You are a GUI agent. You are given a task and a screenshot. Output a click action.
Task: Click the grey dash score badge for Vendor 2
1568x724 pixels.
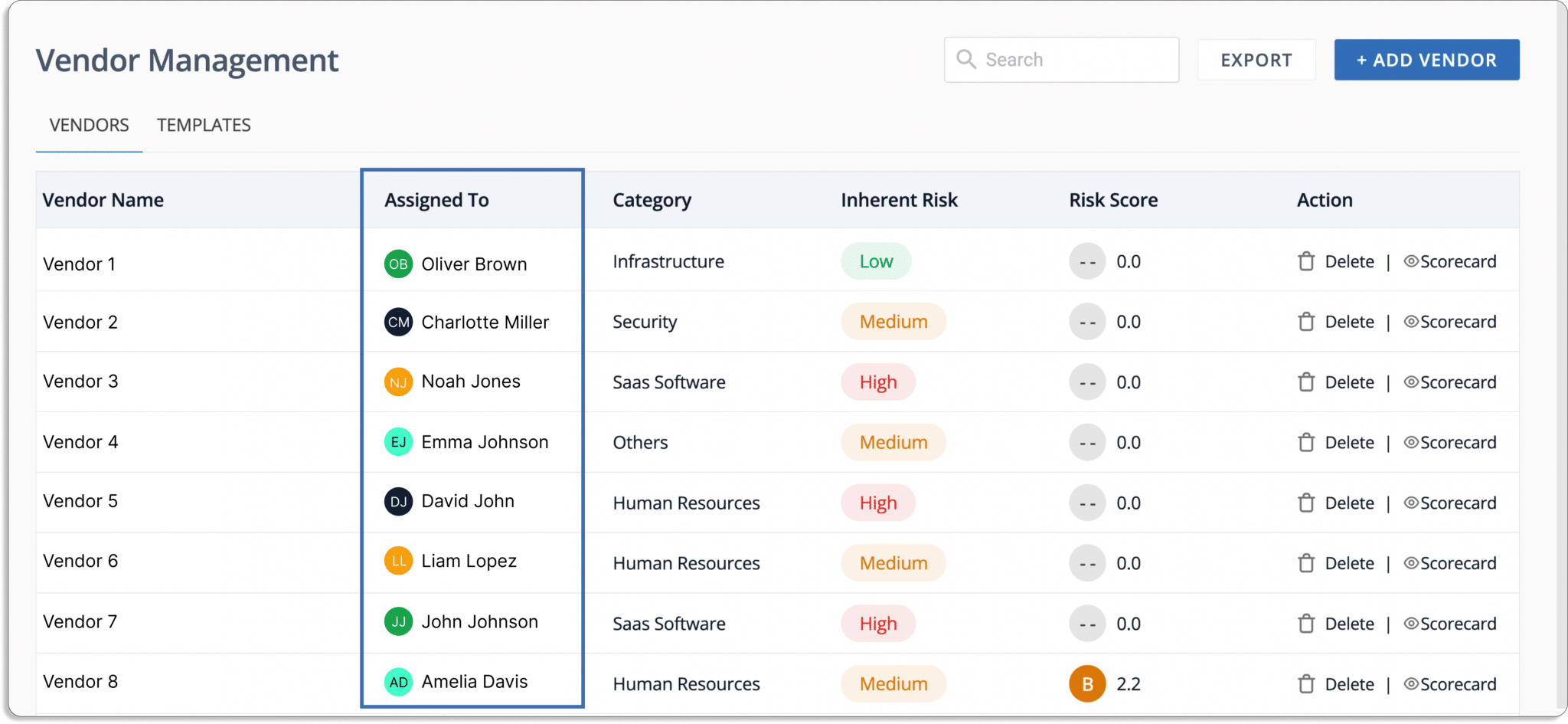pos(1087,322)
